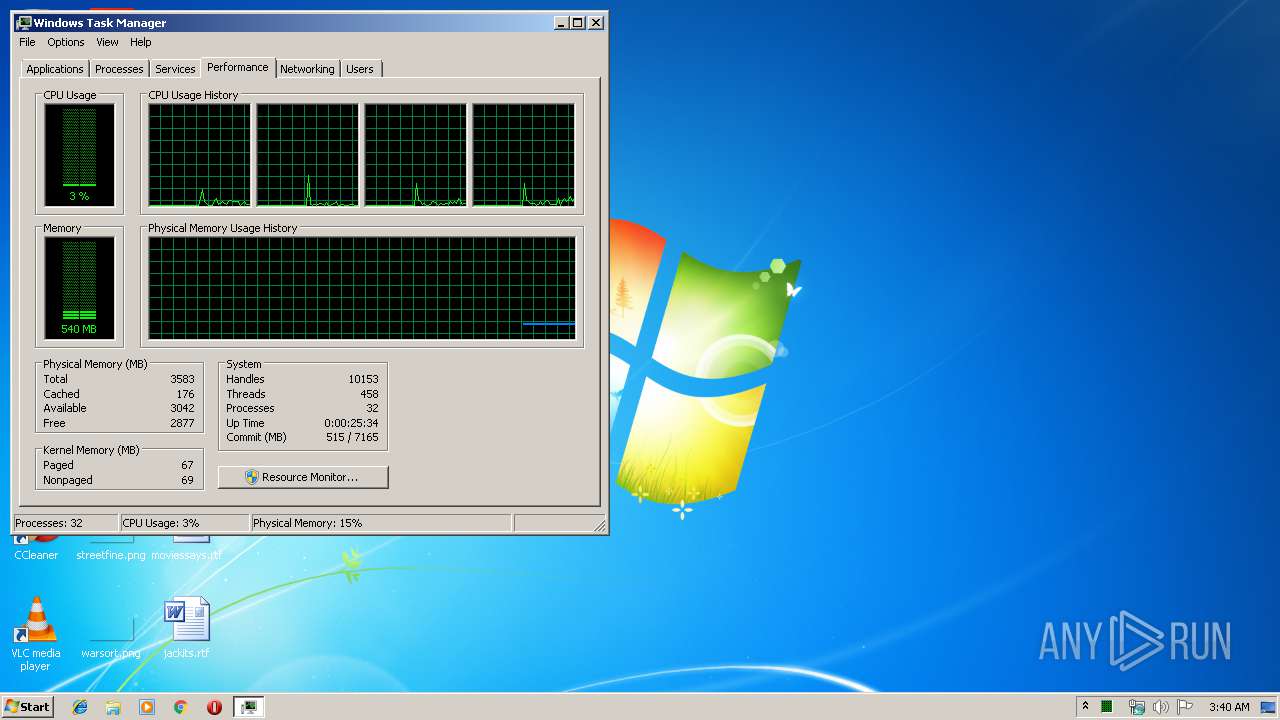1280x720 pixels.
Task: Launch Internet Explorer from the taskbar
Action: (x=80, y=707)
